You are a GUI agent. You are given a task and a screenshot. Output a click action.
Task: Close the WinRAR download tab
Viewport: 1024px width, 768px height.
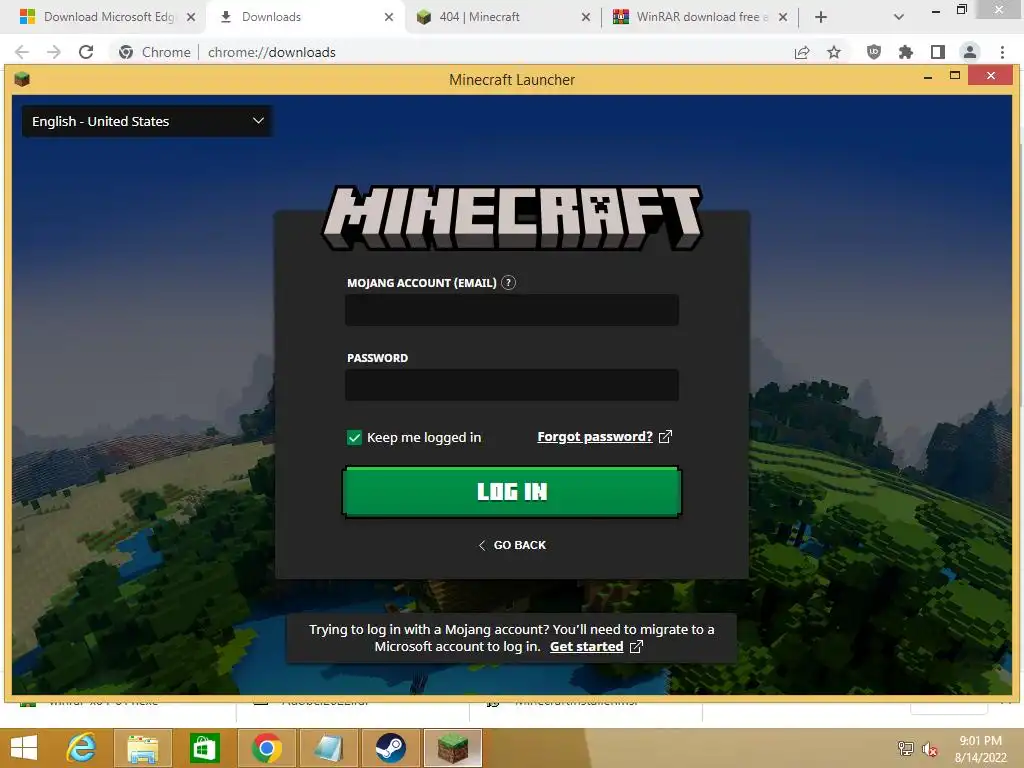tap(783, 17)
